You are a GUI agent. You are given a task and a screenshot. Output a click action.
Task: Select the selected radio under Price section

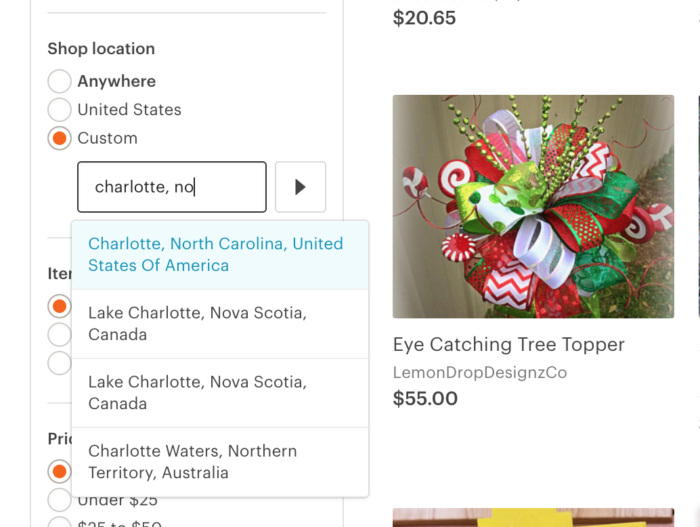click(60, 471)
